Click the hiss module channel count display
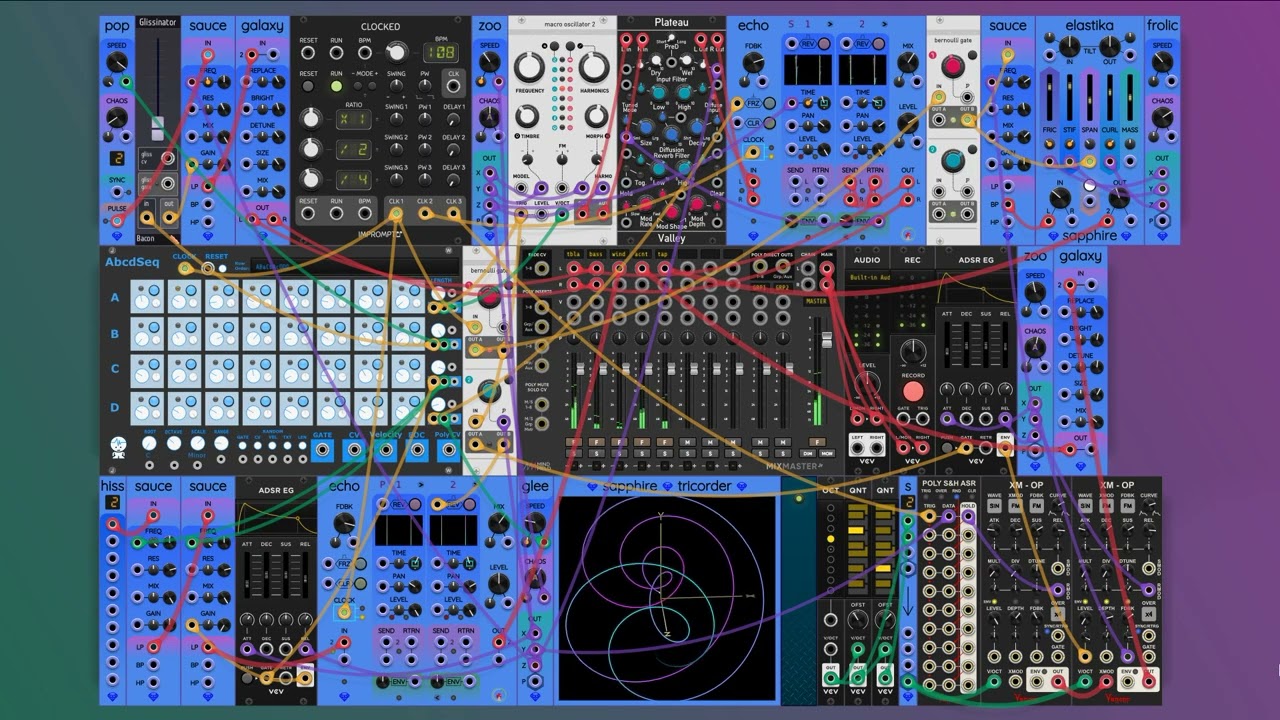Screen dimensions: 1280x720 (113, 502)
